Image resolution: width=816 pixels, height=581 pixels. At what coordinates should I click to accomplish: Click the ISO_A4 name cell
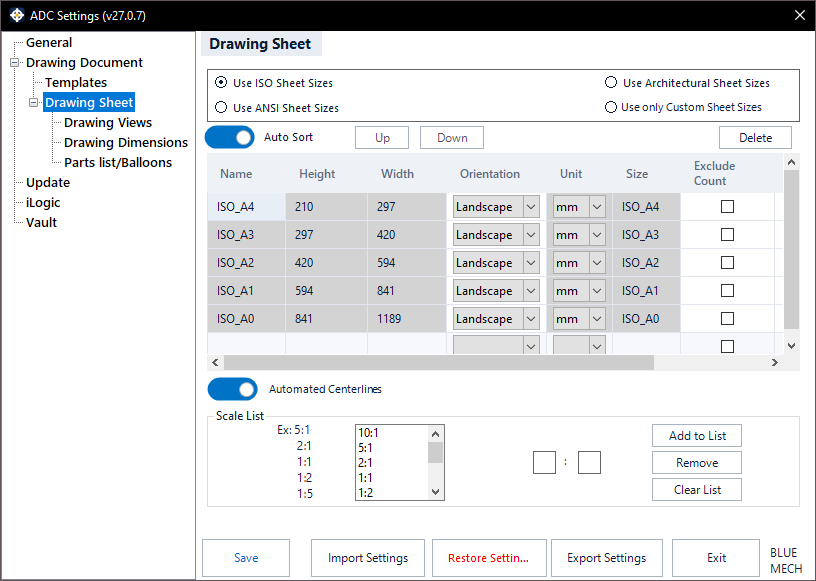tap(246, 207)
